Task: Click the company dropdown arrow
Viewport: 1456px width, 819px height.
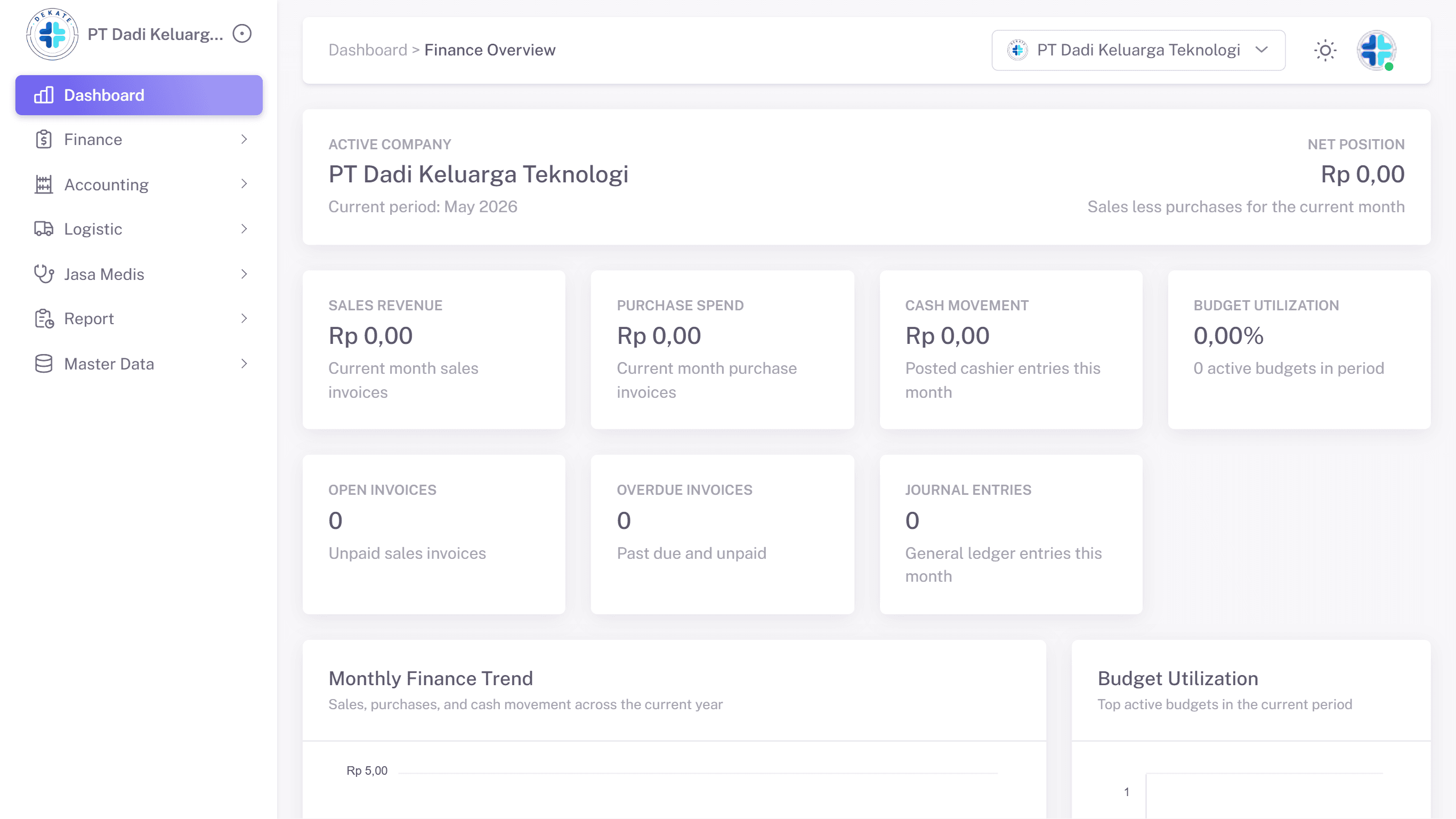Action: (x=1261, y=50)
